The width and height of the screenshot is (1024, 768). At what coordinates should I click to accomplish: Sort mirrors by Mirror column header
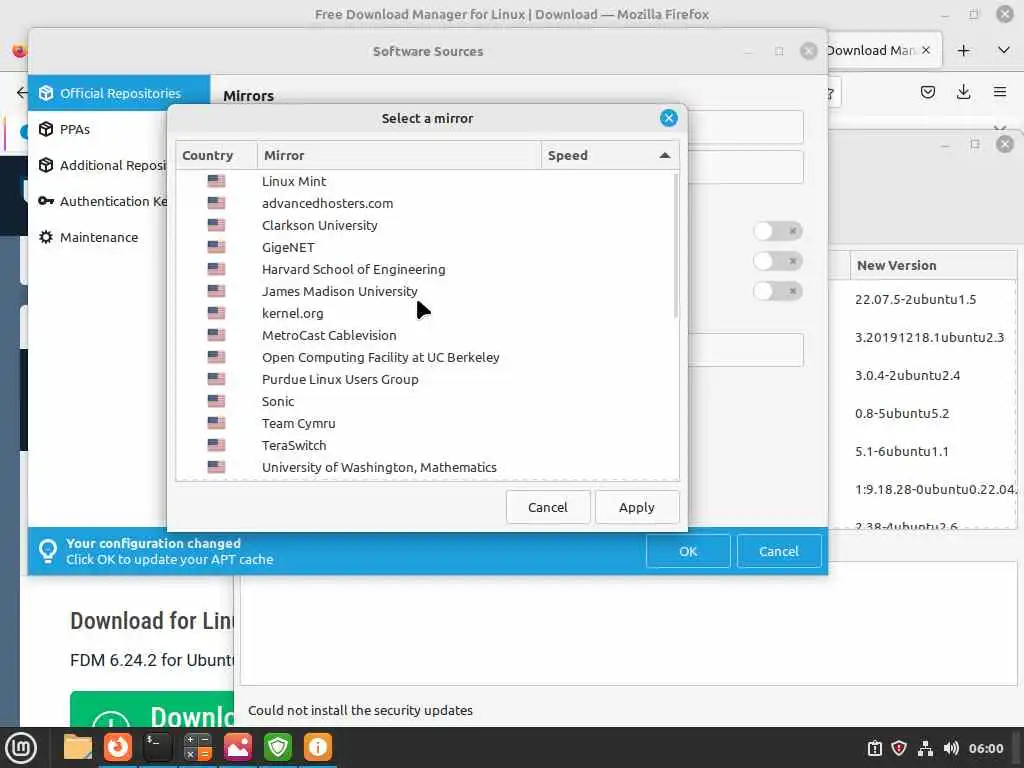click(399, 155)
